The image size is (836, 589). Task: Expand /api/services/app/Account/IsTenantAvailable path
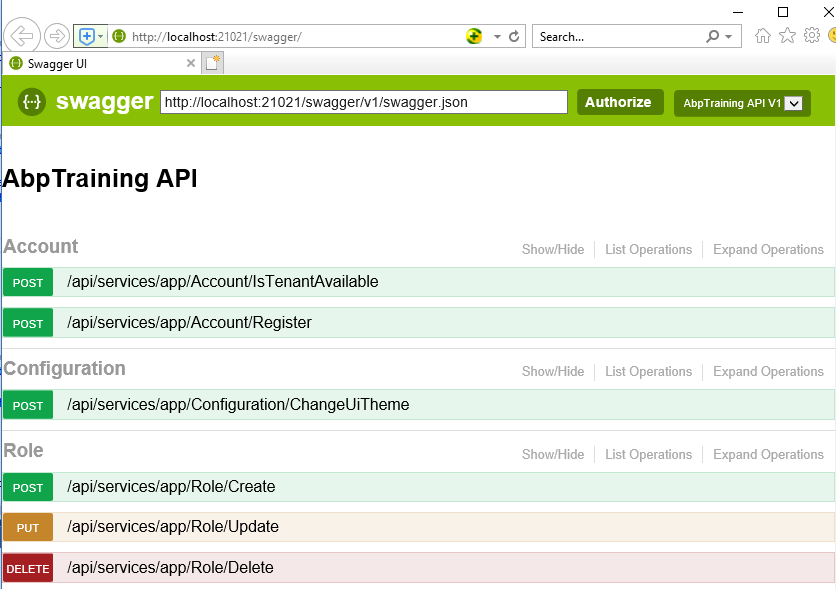[x=222, y=281]
